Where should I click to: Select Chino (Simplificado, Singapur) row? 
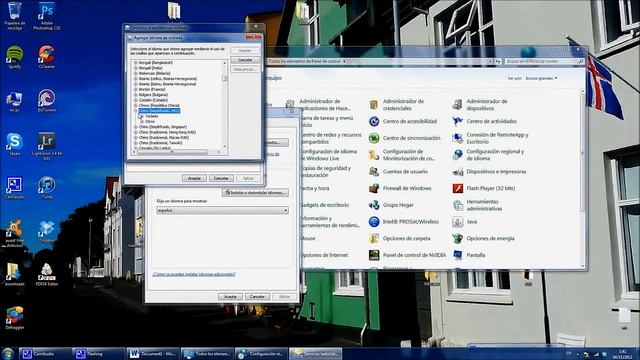click(x=163, y=127)
